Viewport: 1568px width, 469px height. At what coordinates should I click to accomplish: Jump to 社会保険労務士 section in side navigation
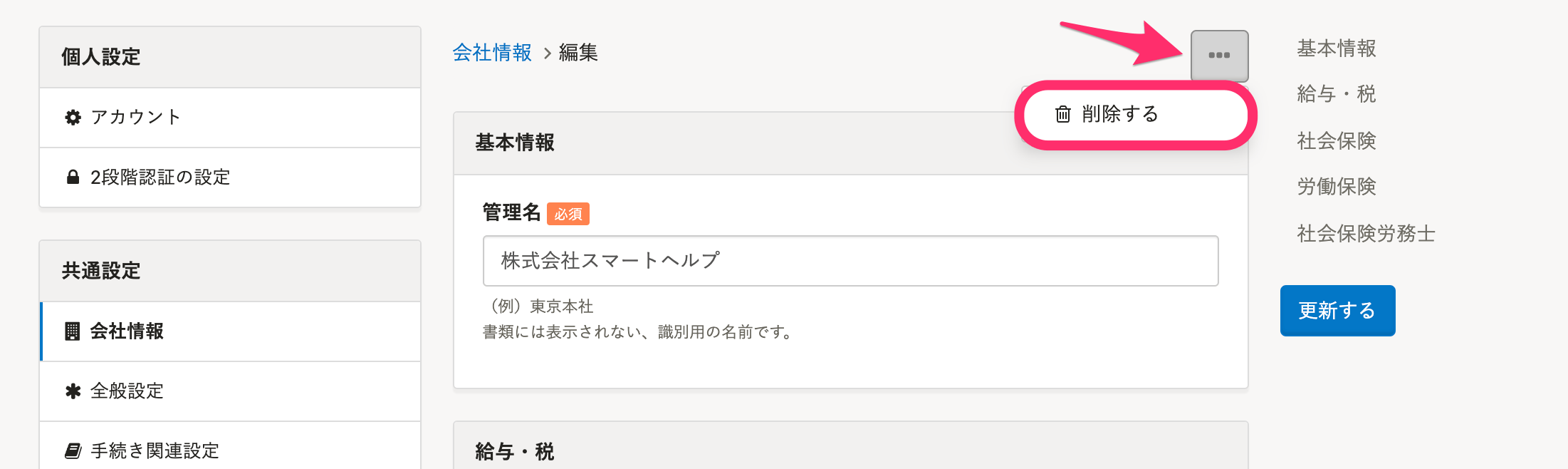(1366, 234)
